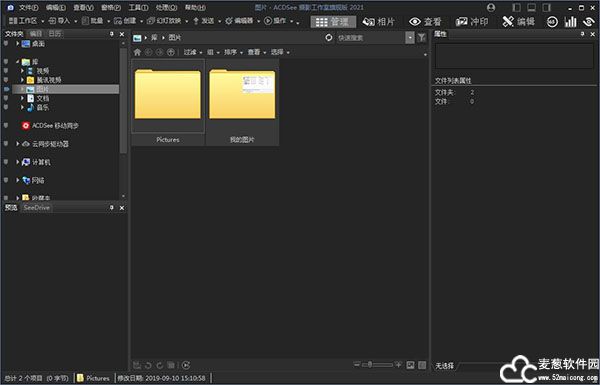Open the 窗格 (Panes) menu
The height and width of the screenshot is (385, 600).
point(111,7)
